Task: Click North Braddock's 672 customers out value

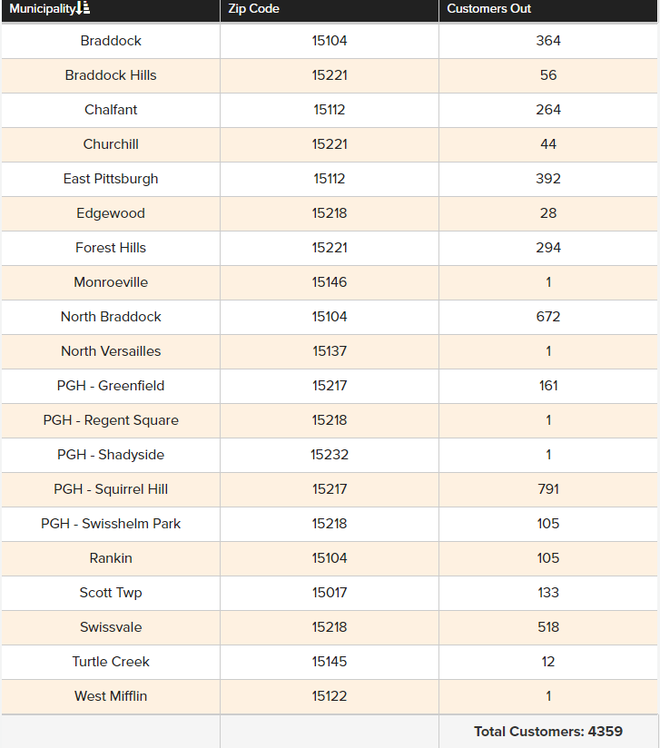Action: [x=548, y=317]
